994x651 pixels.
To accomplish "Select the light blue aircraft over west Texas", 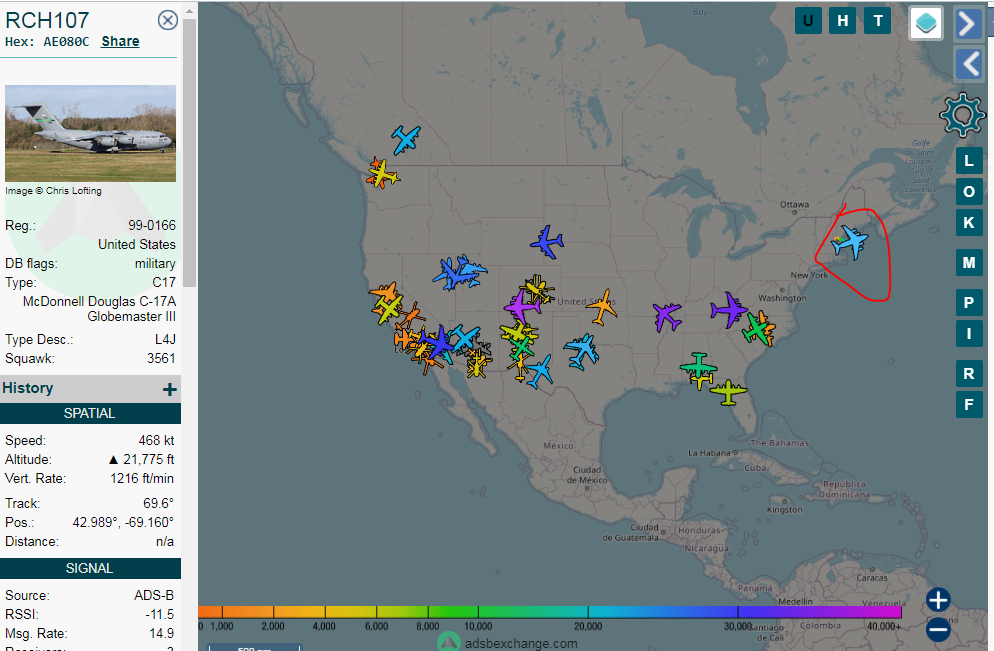I will (x=539, y=371).
